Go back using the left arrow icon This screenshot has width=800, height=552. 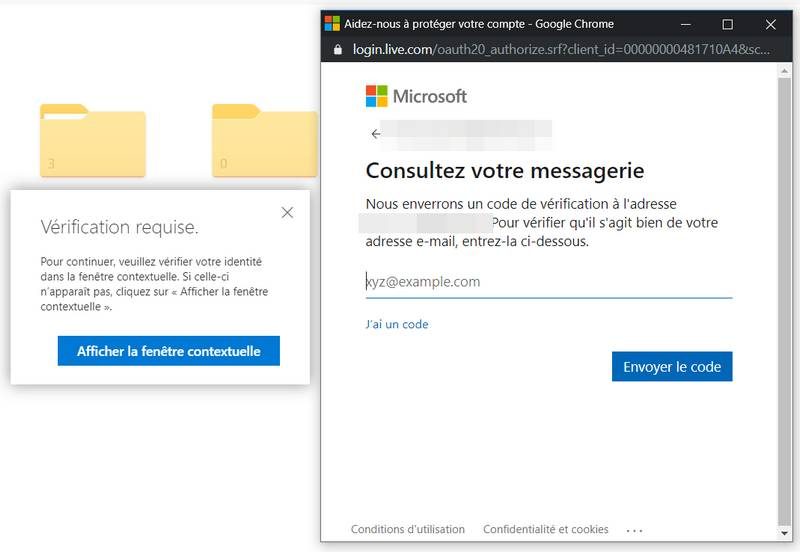(375, 134)
